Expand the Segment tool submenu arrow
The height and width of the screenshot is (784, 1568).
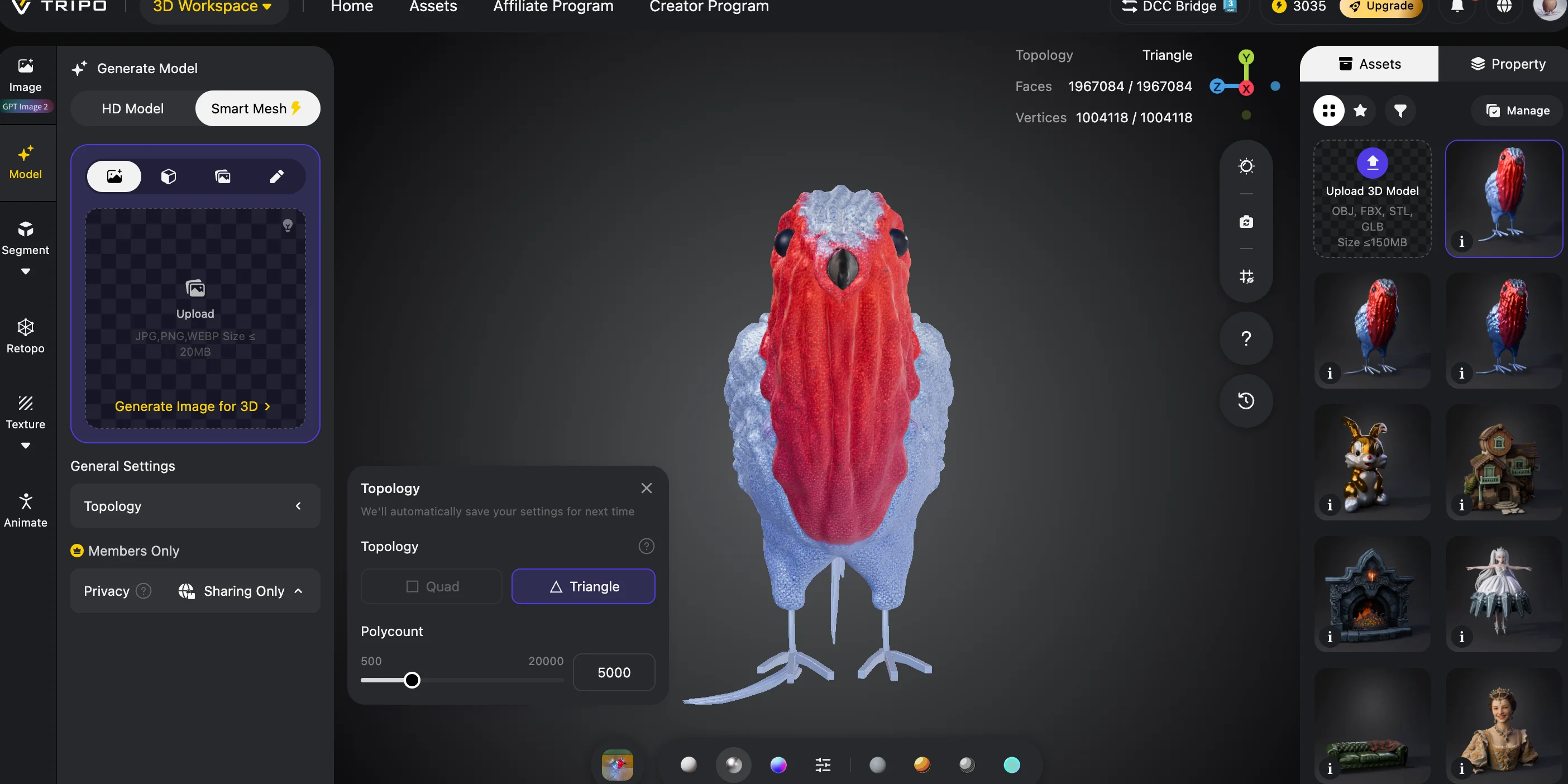click(25, 271)
